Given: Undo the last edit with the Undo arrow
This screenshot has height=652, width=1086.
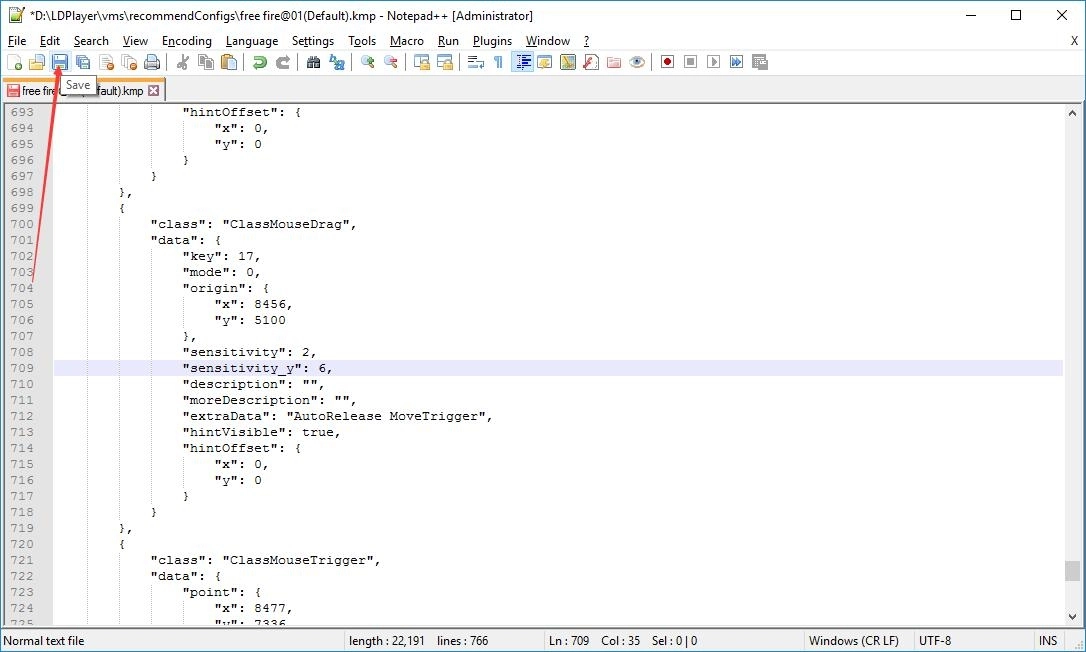Looking at the screenshot, I should [260, 62].
